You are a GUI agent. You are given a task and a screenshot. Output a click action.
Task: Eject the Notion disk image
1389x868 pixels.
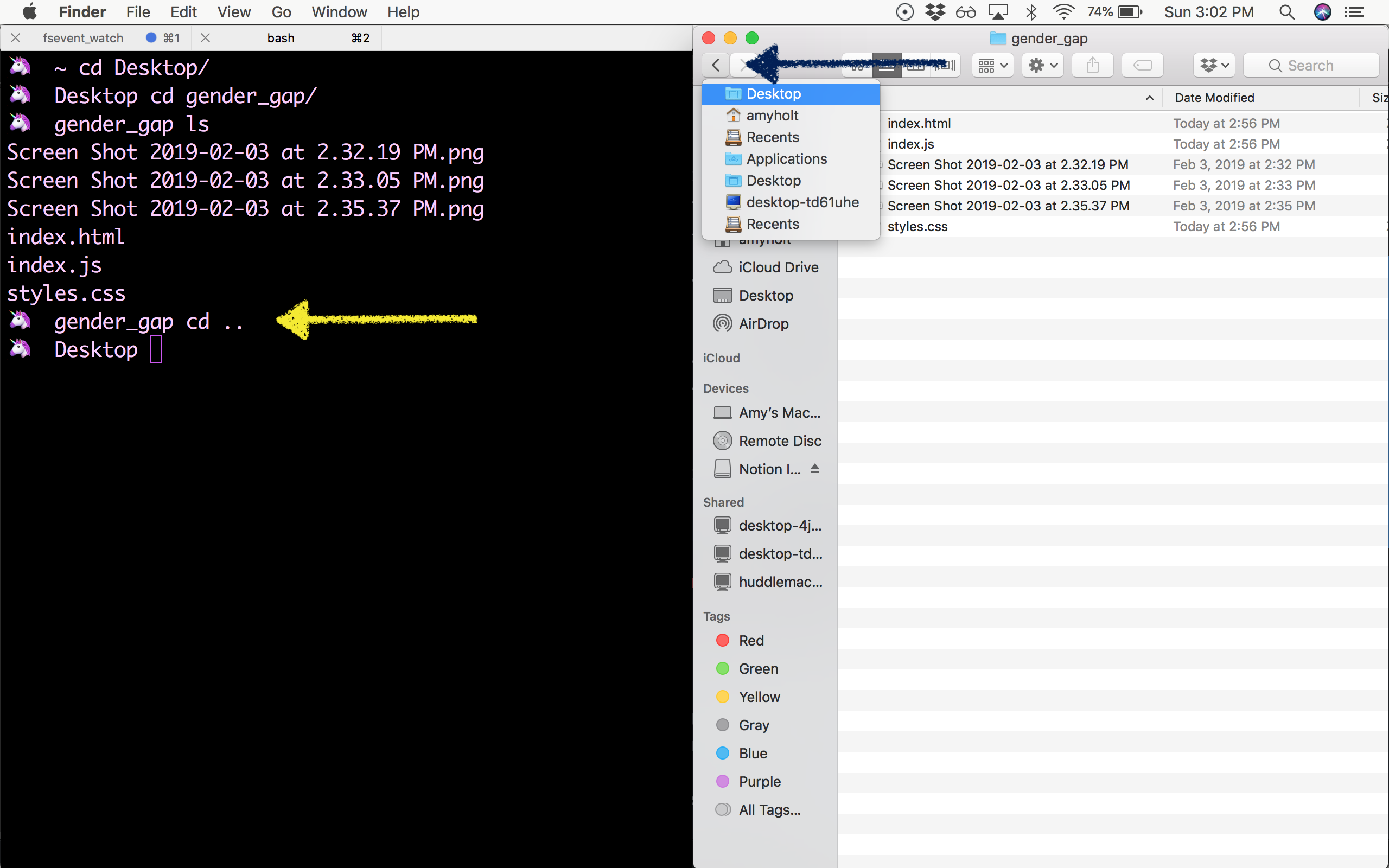tap(815, 468)
